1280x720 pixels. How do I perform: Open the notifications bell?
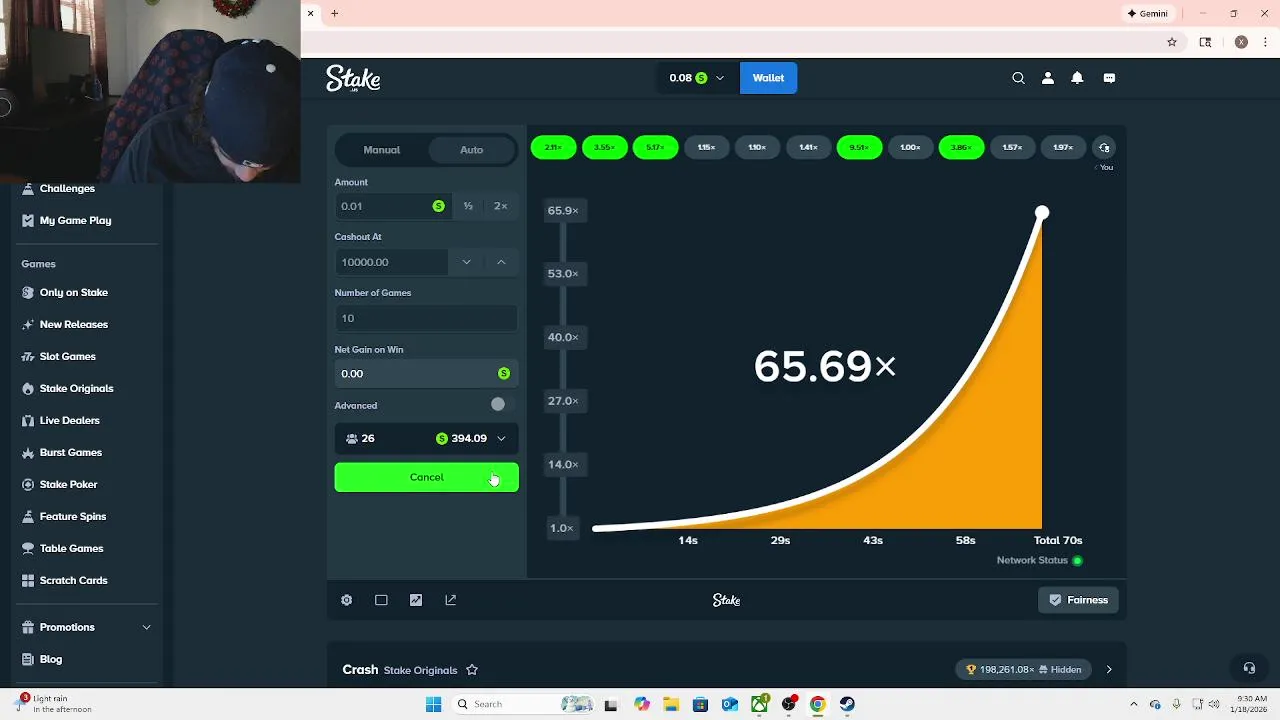(x=1077, y=78)
